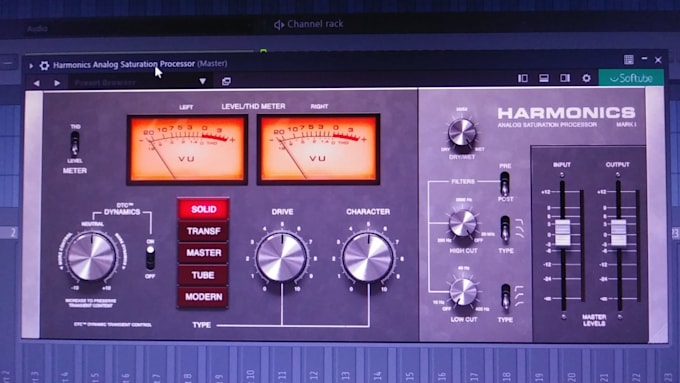Click the Low Cut frequency knob
The height and width of the screenshot is (383, 680).
(463, 291)
